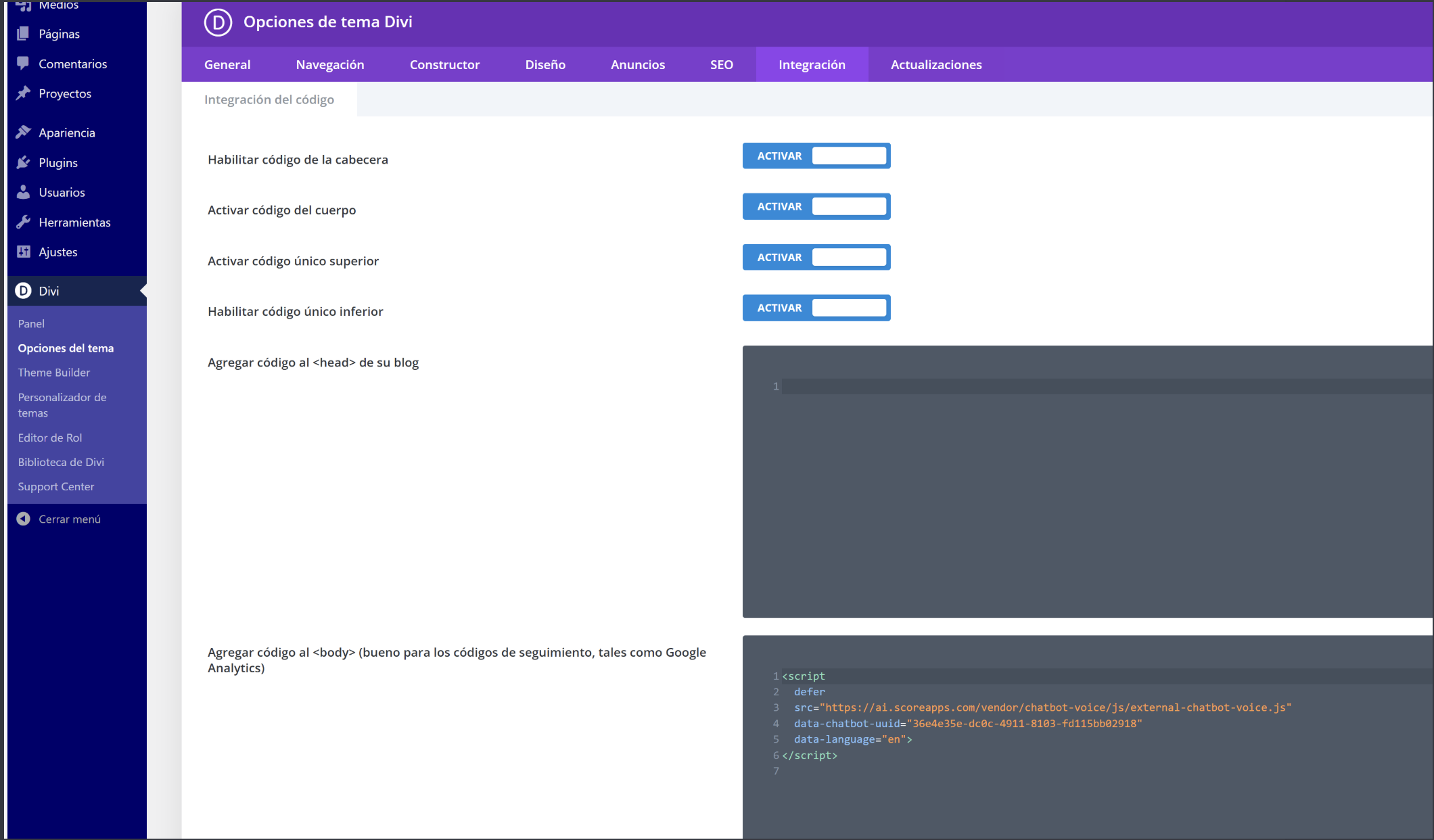Click the Comentarios speech bubble icon
The height and width of the screenshot is (840, 1434).
point(23,63)
